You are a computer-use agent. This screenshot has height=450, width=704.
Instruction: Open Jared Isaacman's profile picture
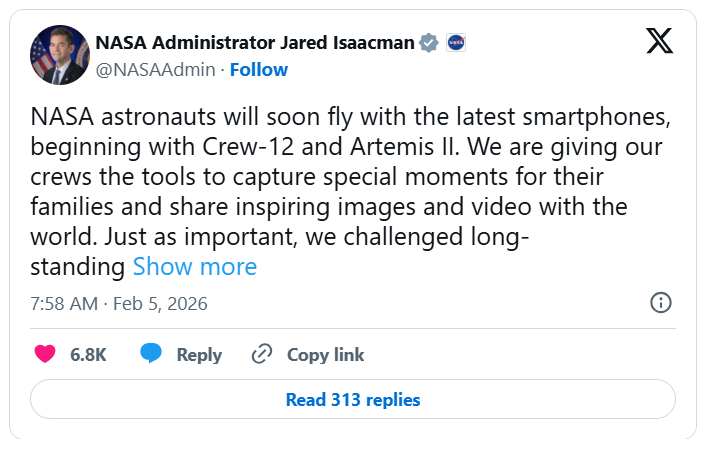(58, 56)
